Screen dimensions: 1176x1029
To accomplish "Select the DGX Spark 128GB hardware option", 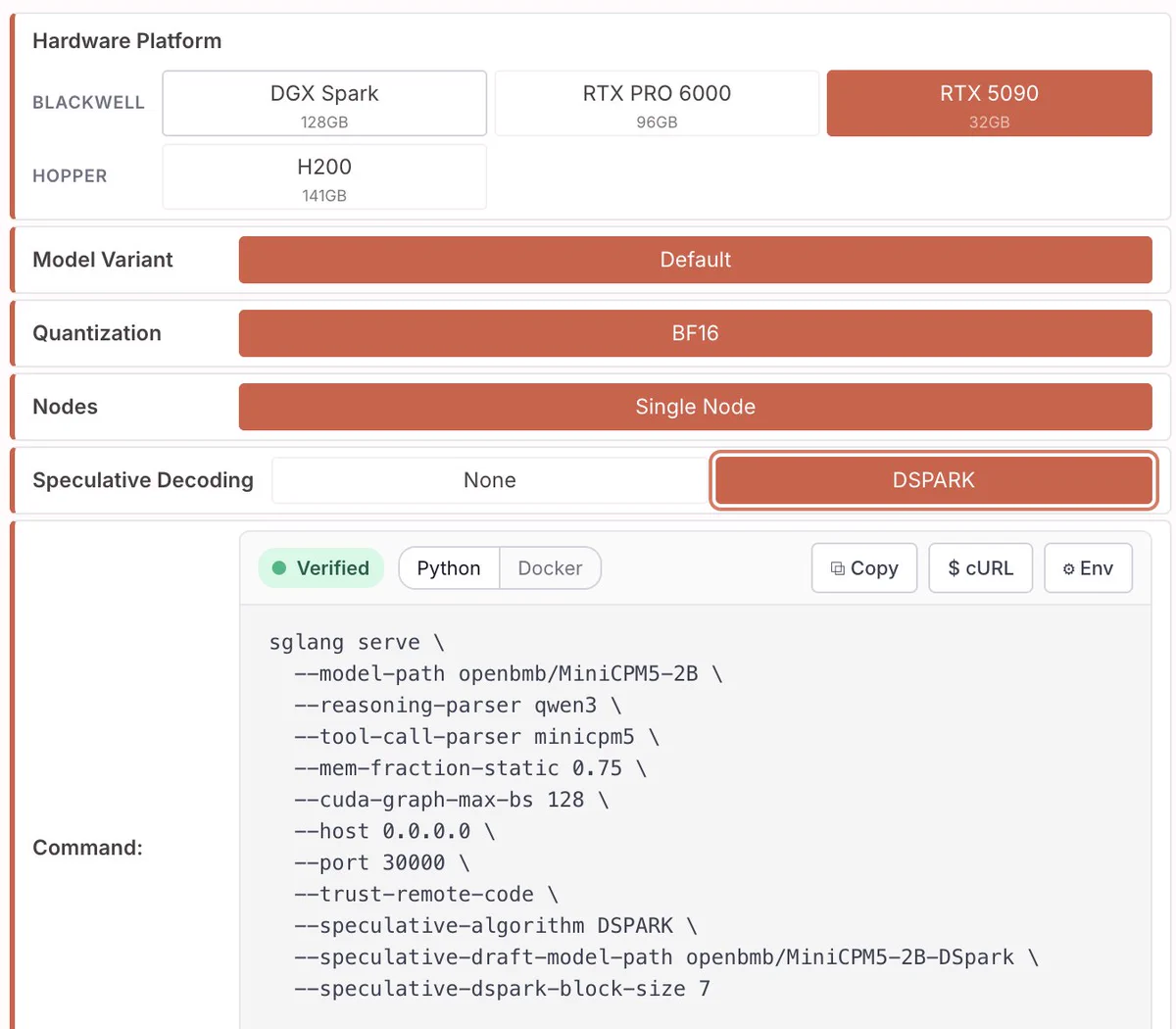I will (x=324, y=103).
